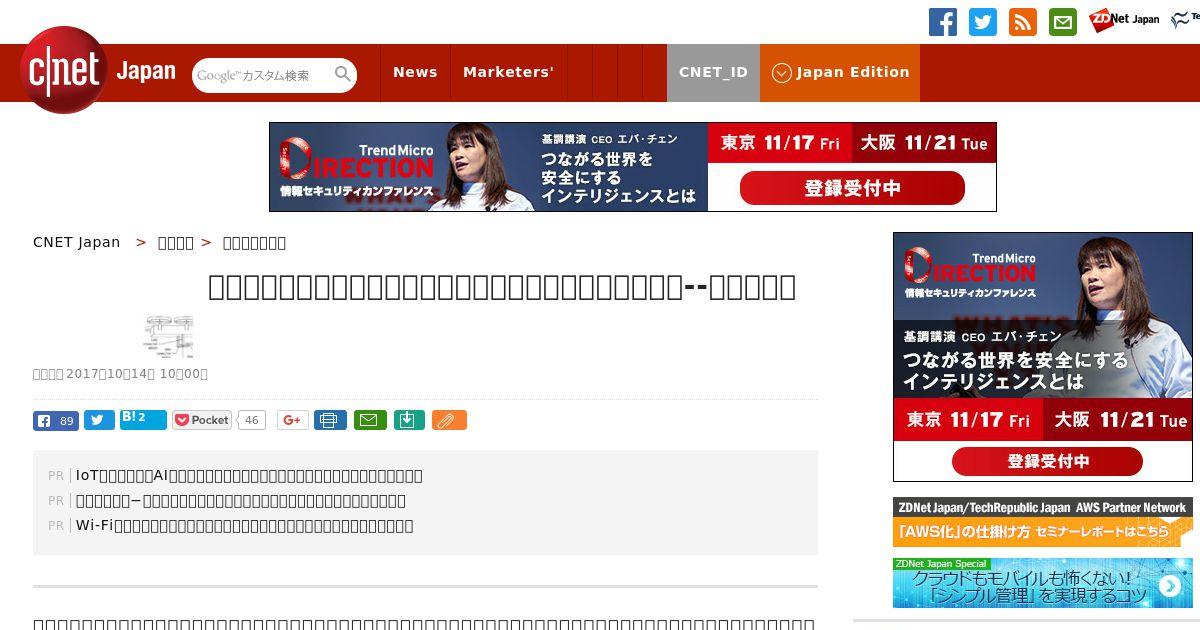Click the green mail newsletter icon in the top bar
The height and width of the screenshot is (630, 1200).
coord(1063,22)
